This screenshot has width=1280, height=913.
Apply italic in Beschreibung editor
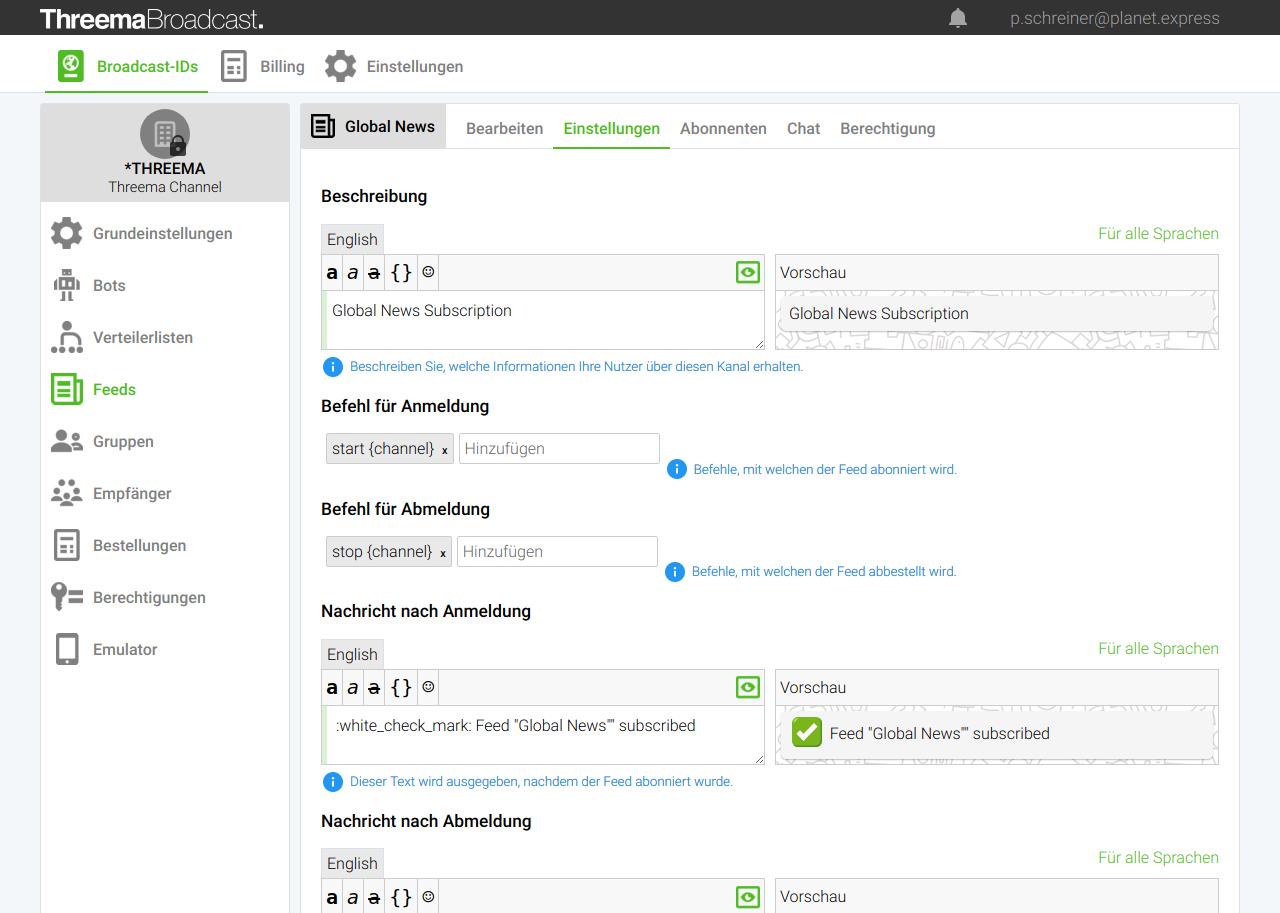(352, 272)
